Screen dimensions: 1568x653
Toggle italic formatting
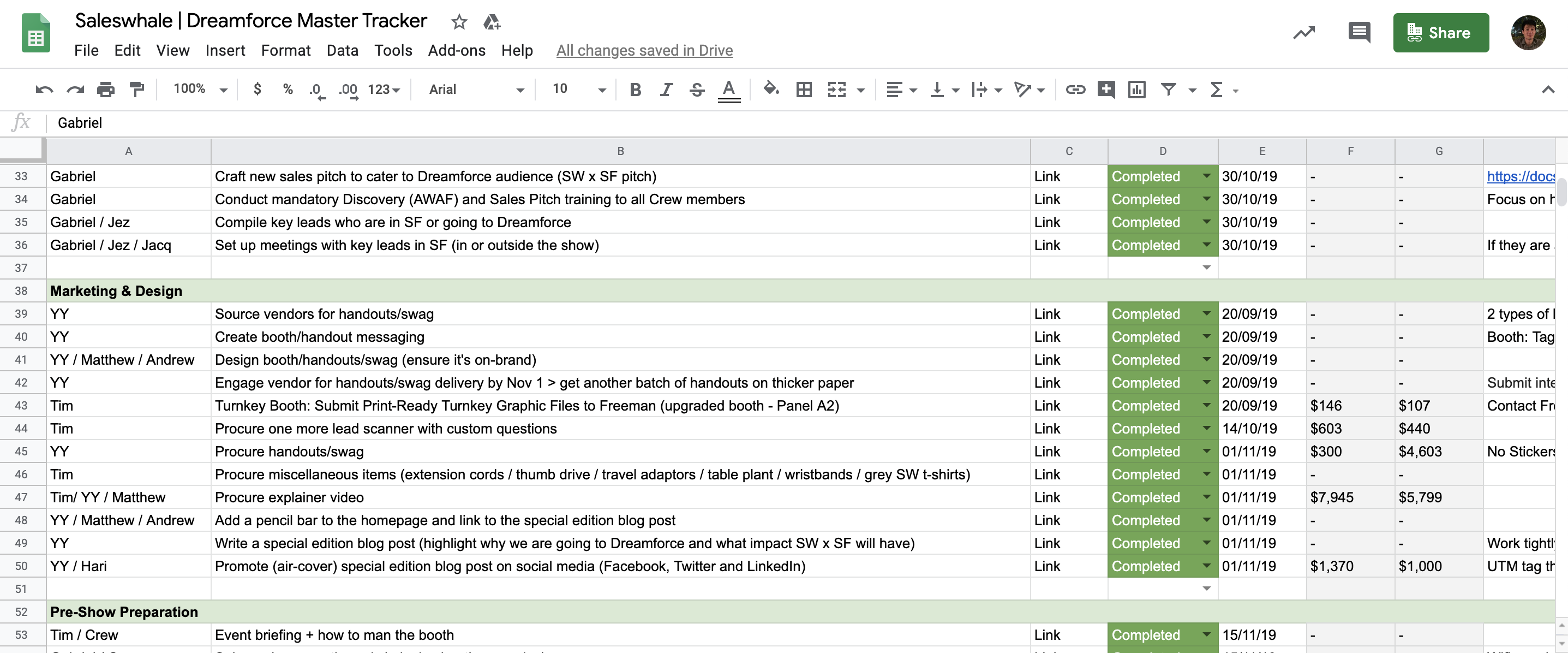click(666, 90)
